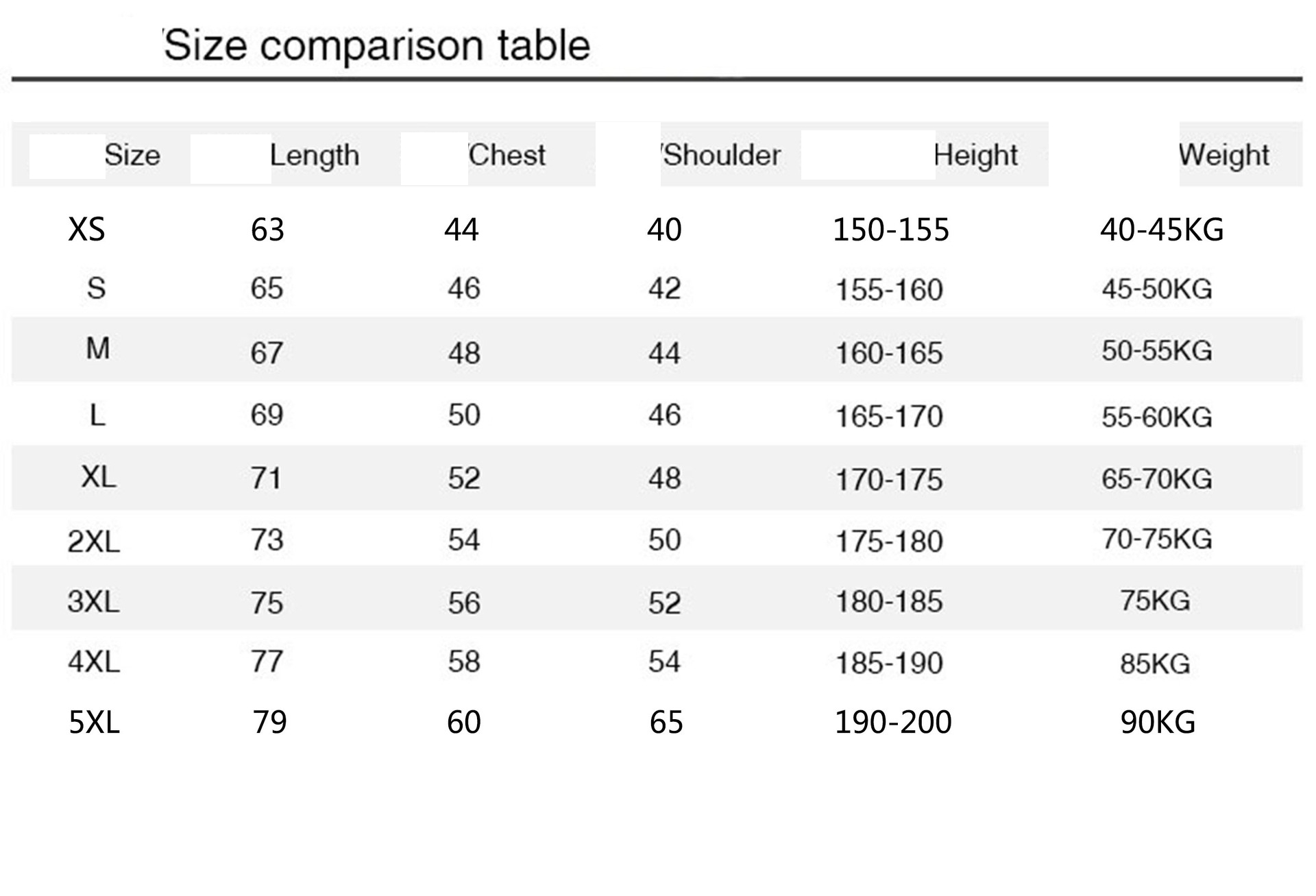Click the 85KG weight cell
Viewport: 1316px width, 896px height.
coord(1155,664)
